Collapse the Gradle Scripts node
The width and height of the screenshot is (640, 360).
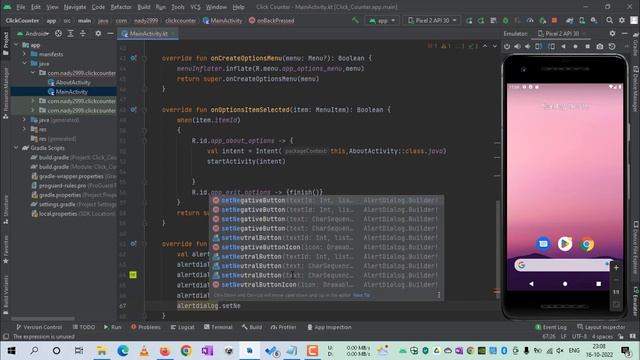click(16, 148)
